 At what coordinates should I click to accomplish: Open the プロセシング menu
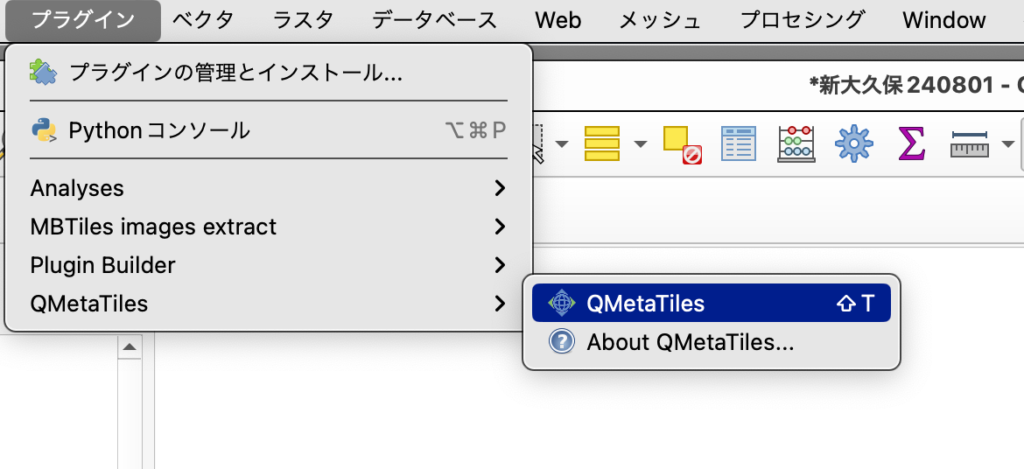point(802,20)
